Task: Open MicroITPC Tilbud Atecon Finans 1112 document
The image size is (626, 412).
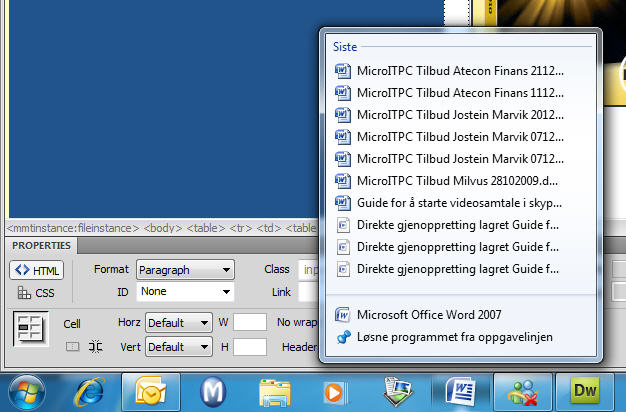Action: (460, 93)
